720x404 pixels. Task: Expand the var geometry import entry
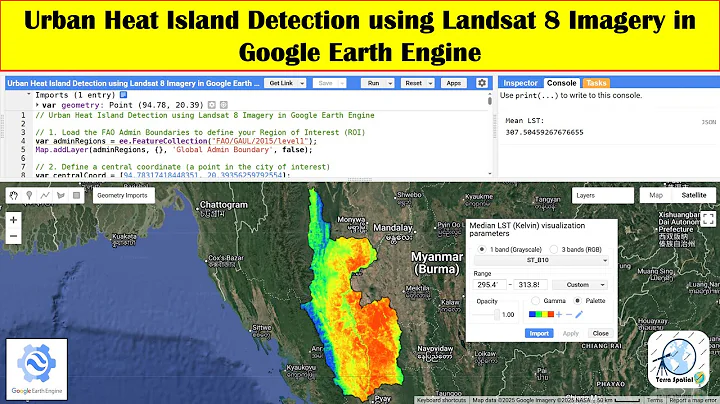(38, 105)
